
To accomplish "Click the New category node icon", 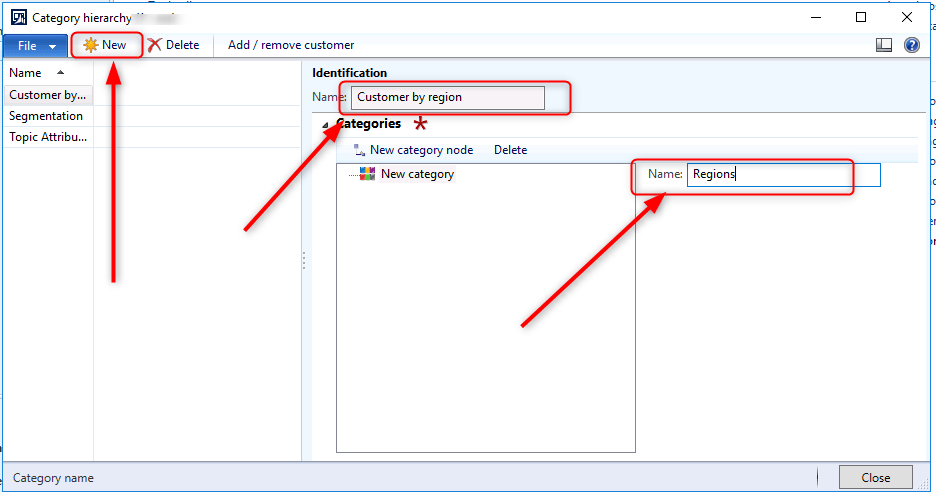I will (360, 150).
